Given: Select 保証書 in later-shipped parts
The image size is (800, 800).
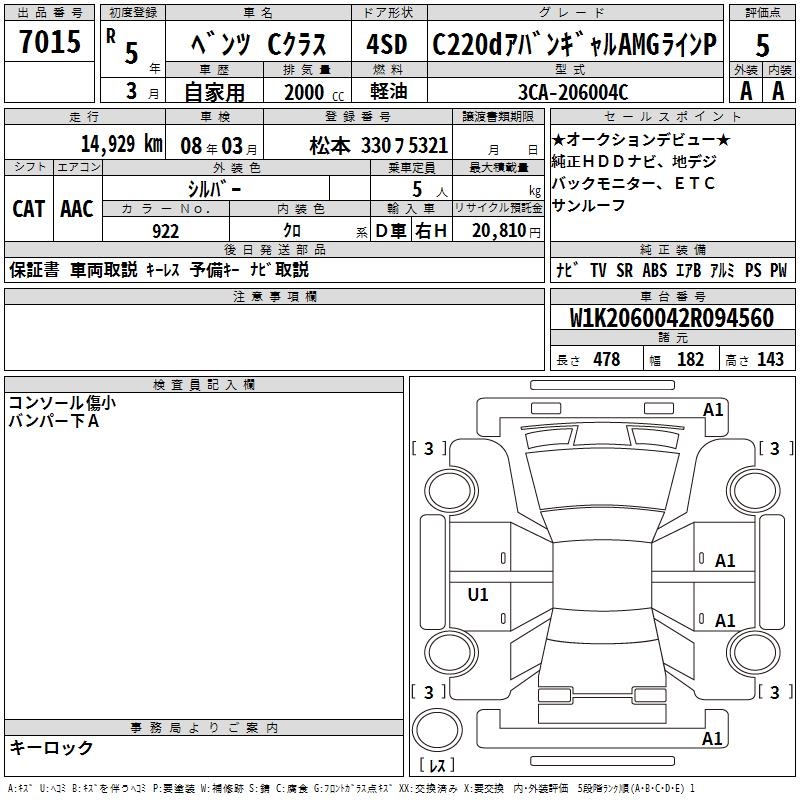Looking at the screenshot, I should [34, 269].
